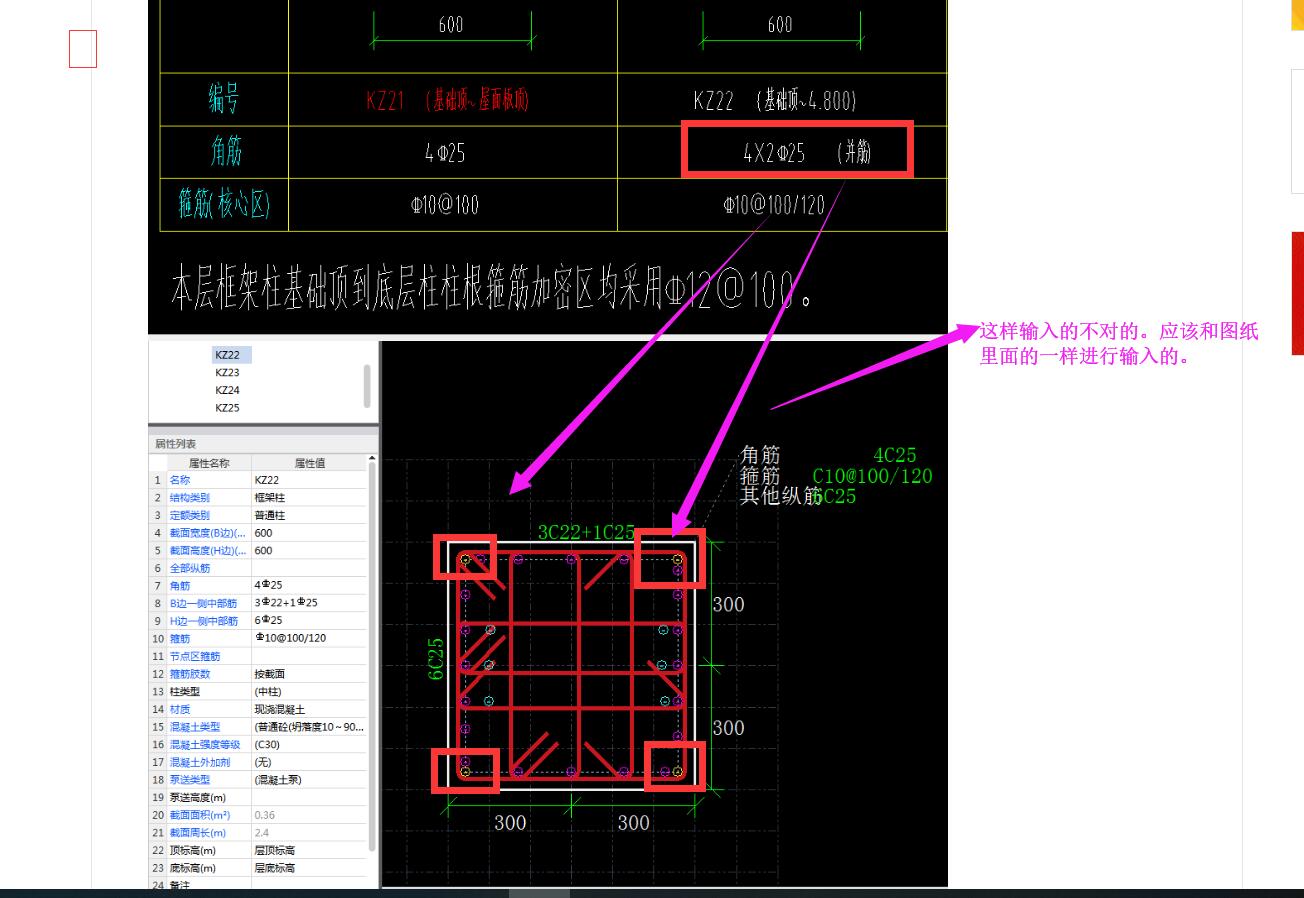Open the 结构类别 value 框架柱
1304x898 pixels.
point(310,498)
